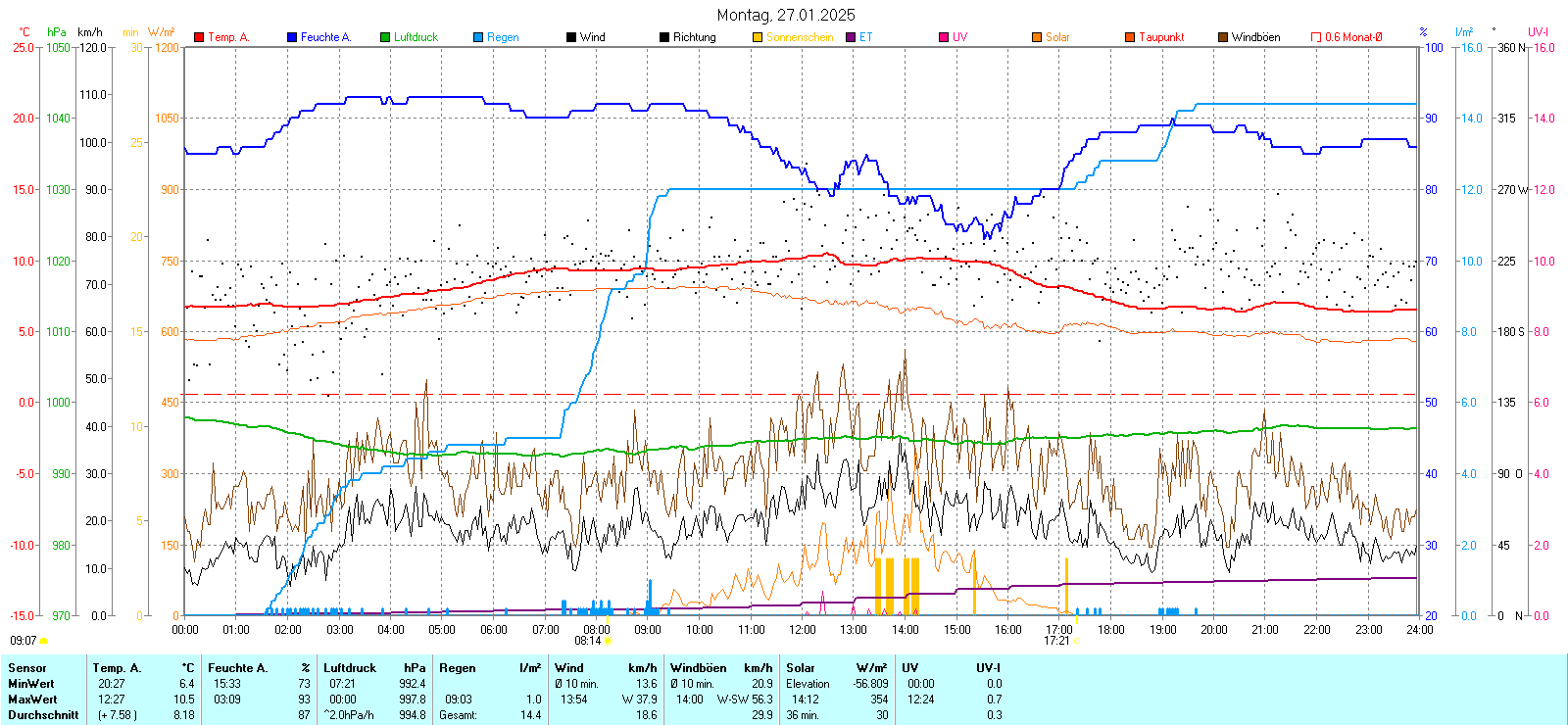
Task: Select the Sensor header in the table
Action: coord(27,668)
